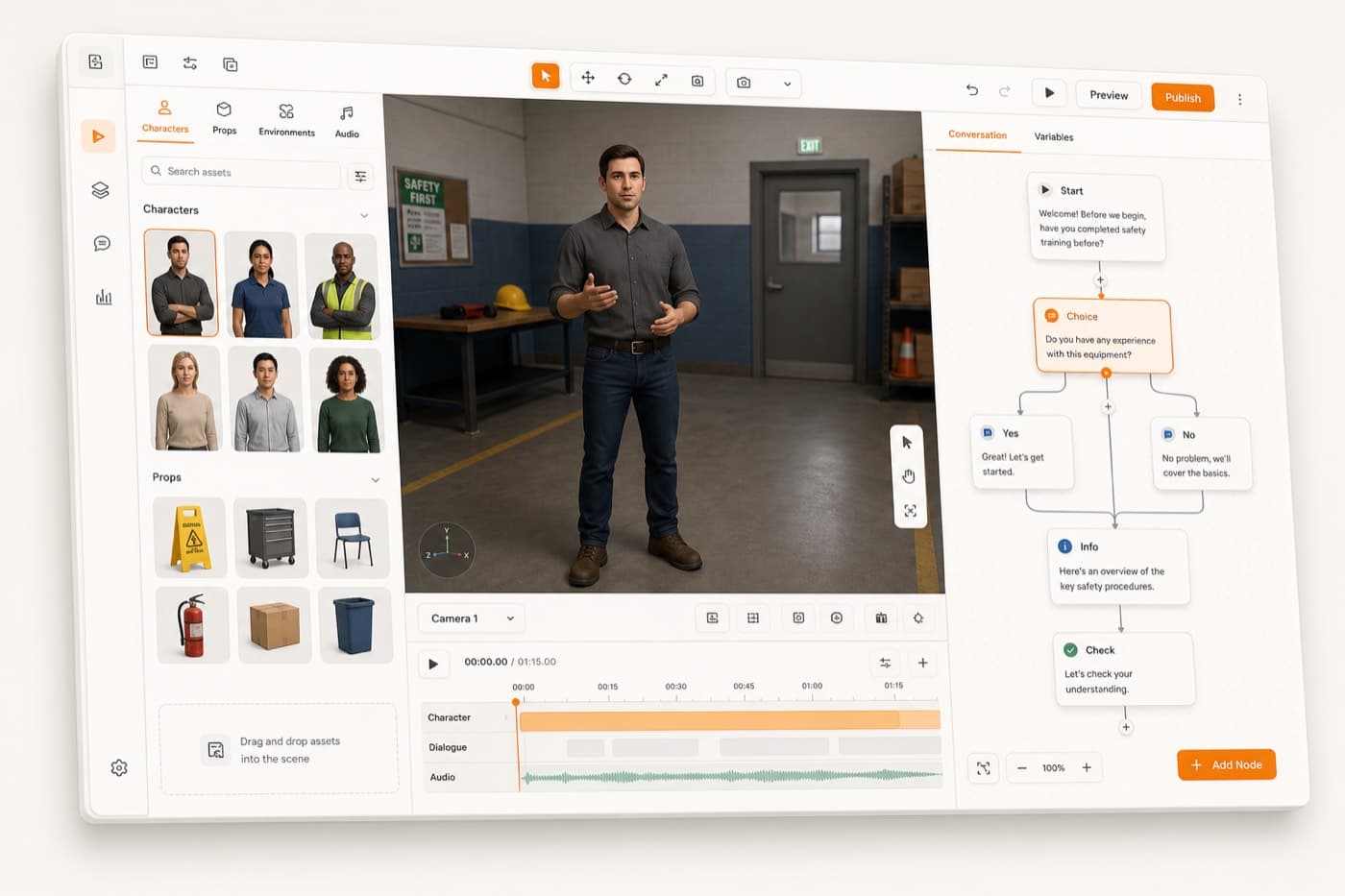1345x896 pixels.
Task: Select the blue chair prop
Action: coord(353,539)
